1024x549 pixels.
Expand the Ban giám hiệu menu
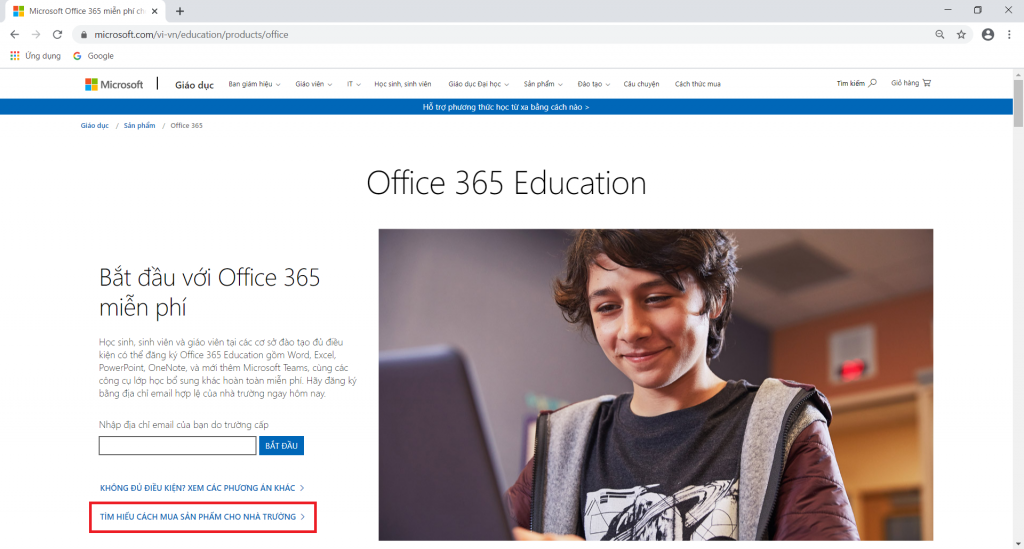[254, 84]
